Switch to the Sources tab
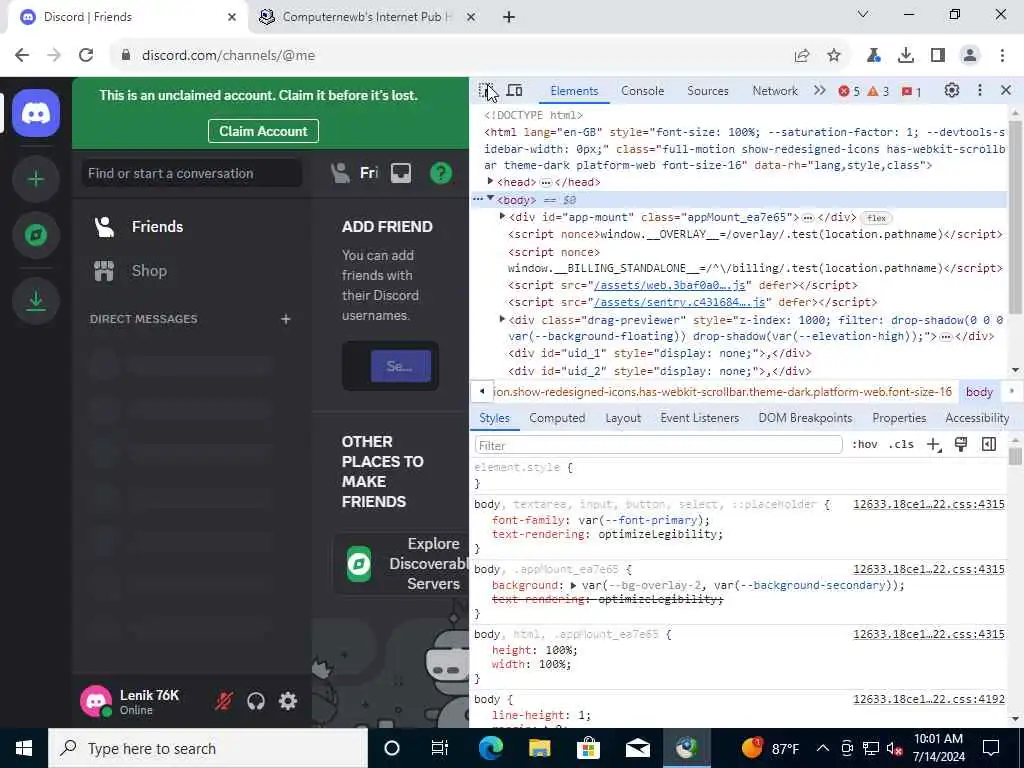 707,91
